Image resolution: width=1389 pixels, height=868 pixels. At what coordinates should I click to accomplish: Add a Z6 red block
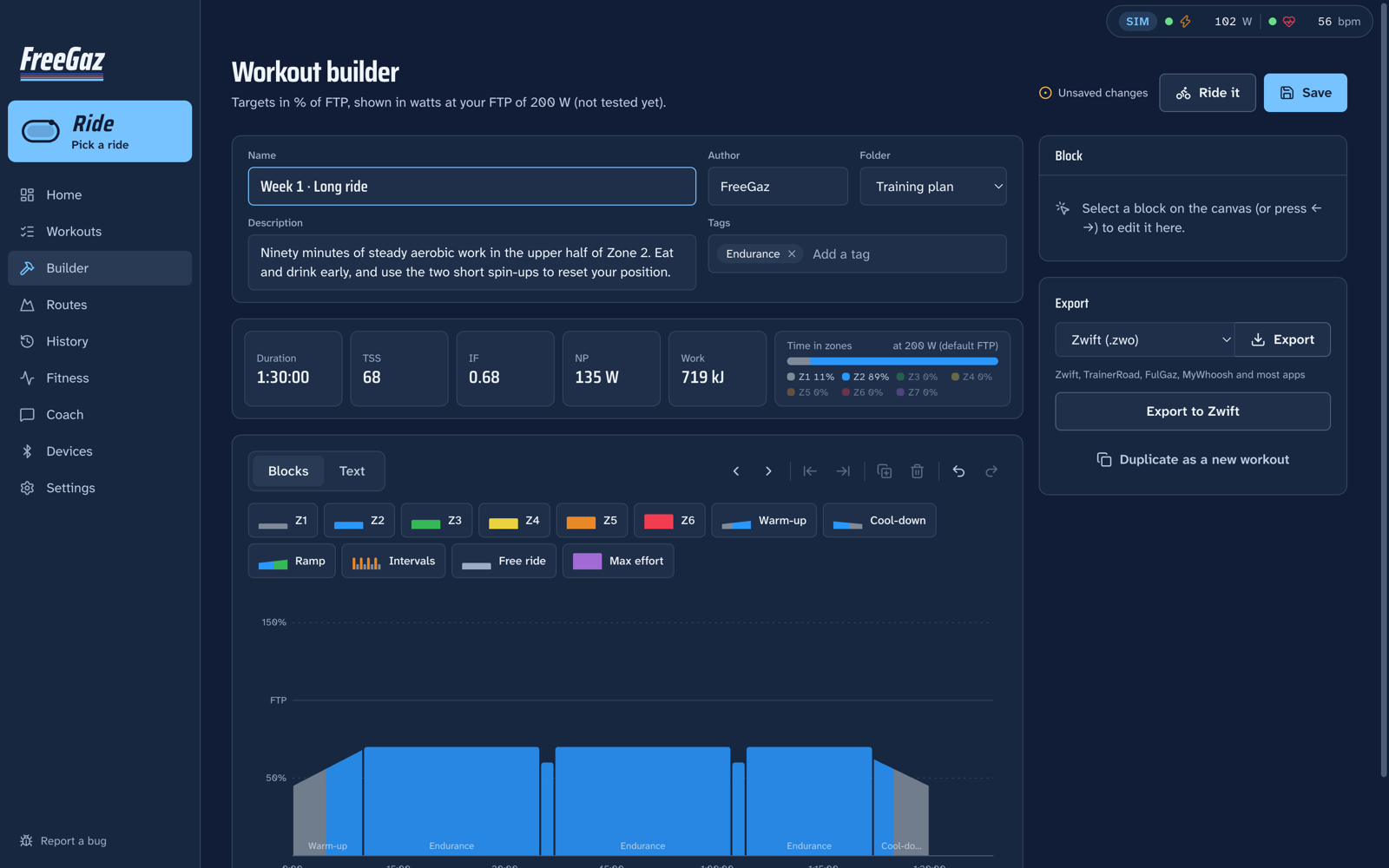click(x=669, y=521)
